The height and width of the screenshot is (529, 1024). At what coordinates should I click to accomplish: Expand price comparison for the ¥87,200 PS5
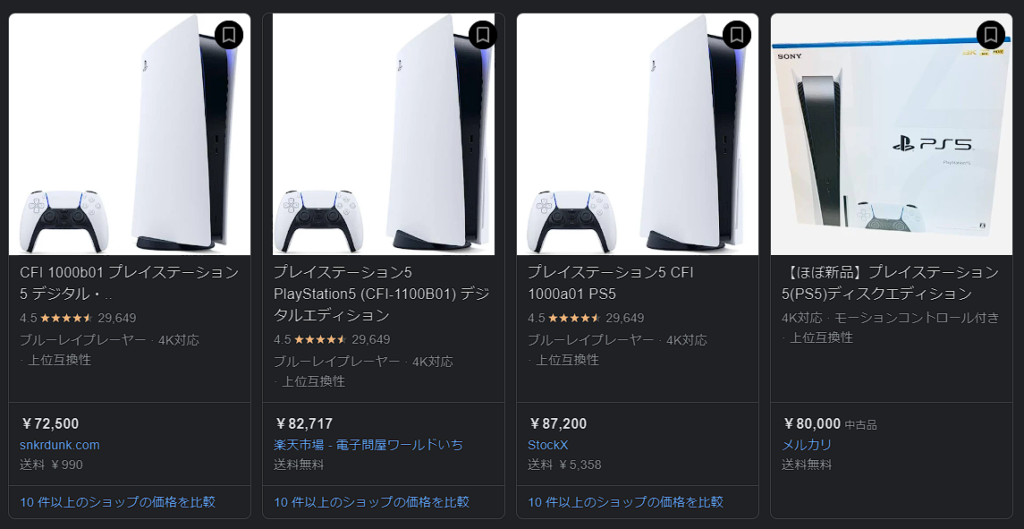(x=626, y=502)
